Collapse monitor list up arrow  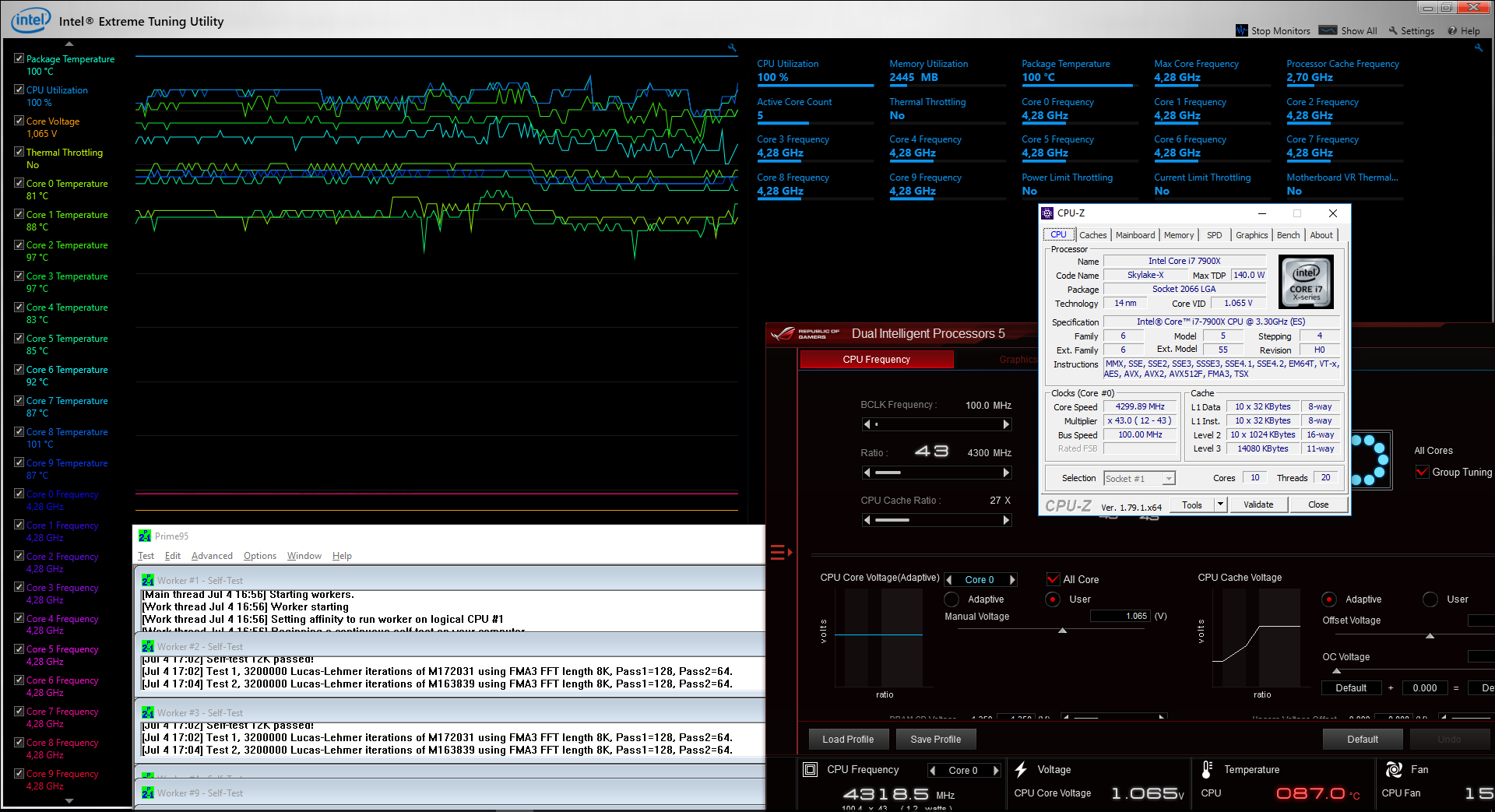pyautogui.click(x=69, y=44)
